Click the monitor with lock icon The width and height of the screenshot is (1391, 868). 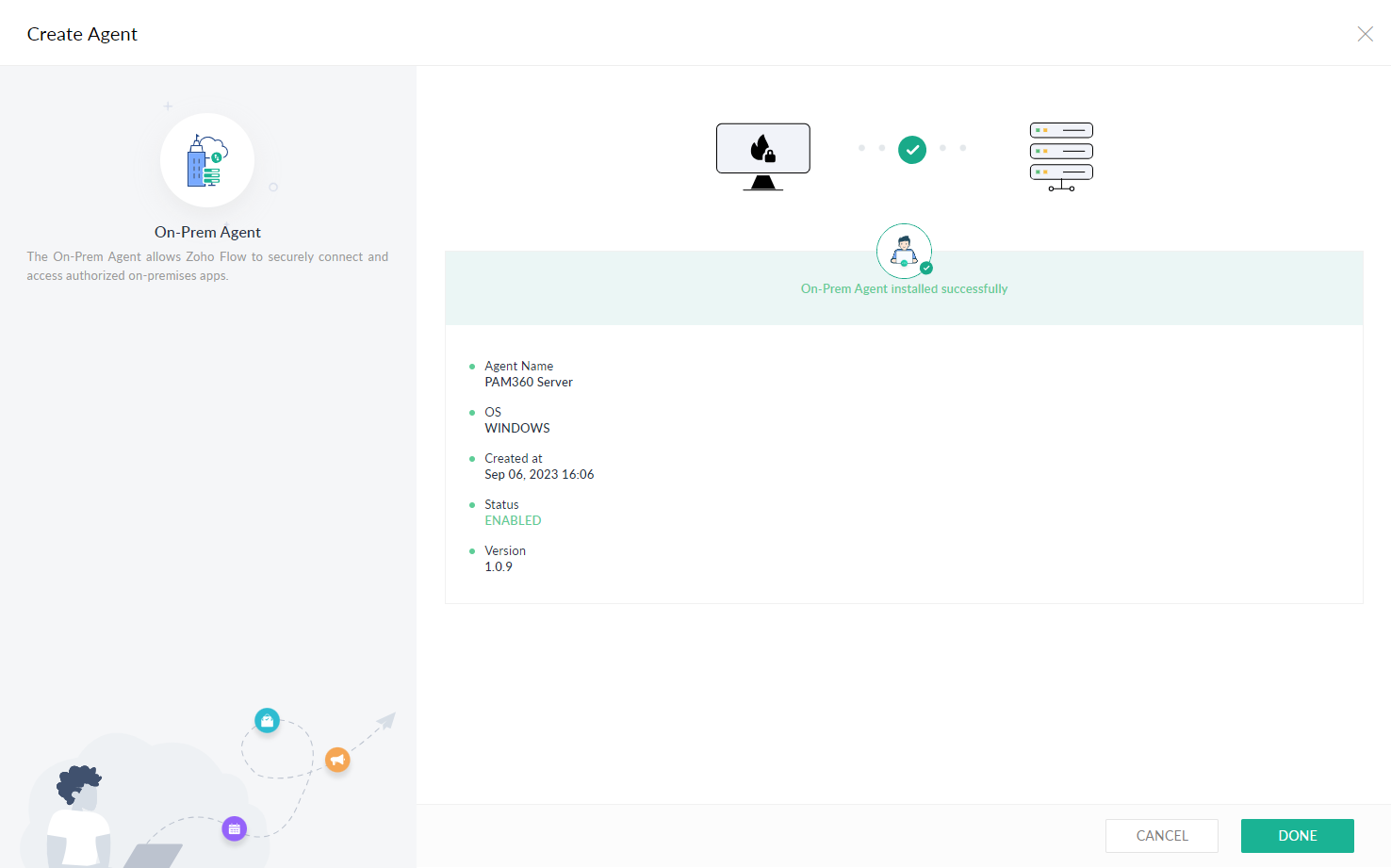tap(763, 156)
